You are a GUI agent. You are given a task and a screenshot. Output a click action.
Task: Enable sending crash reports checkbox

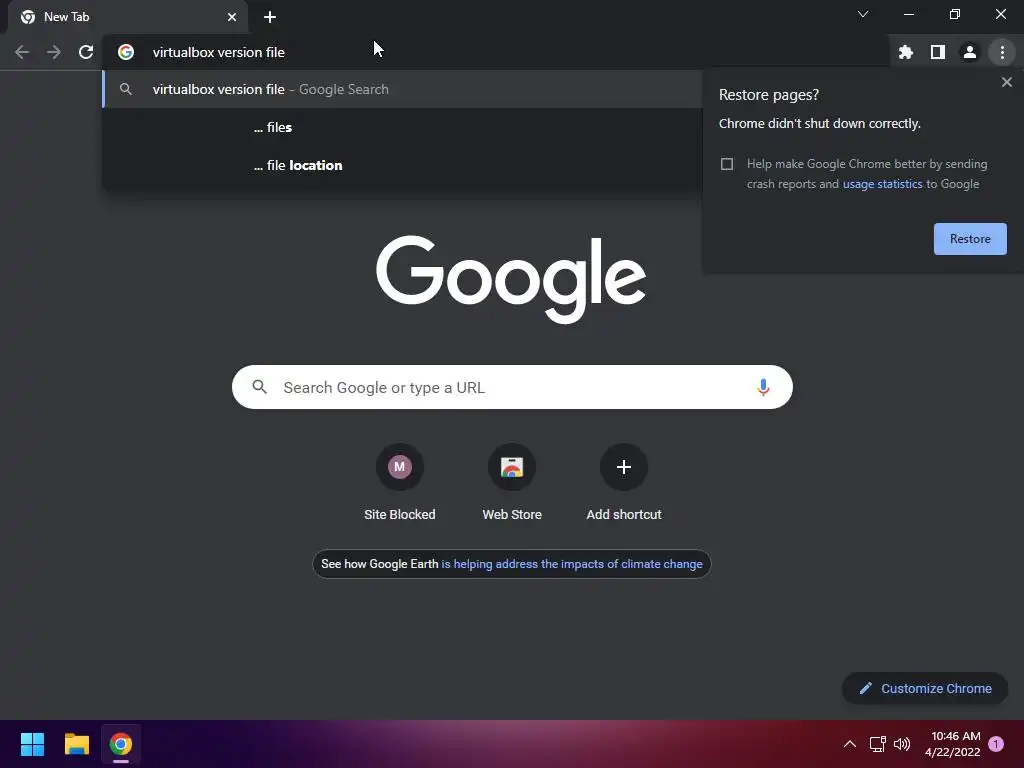click(x=727, y=164)
